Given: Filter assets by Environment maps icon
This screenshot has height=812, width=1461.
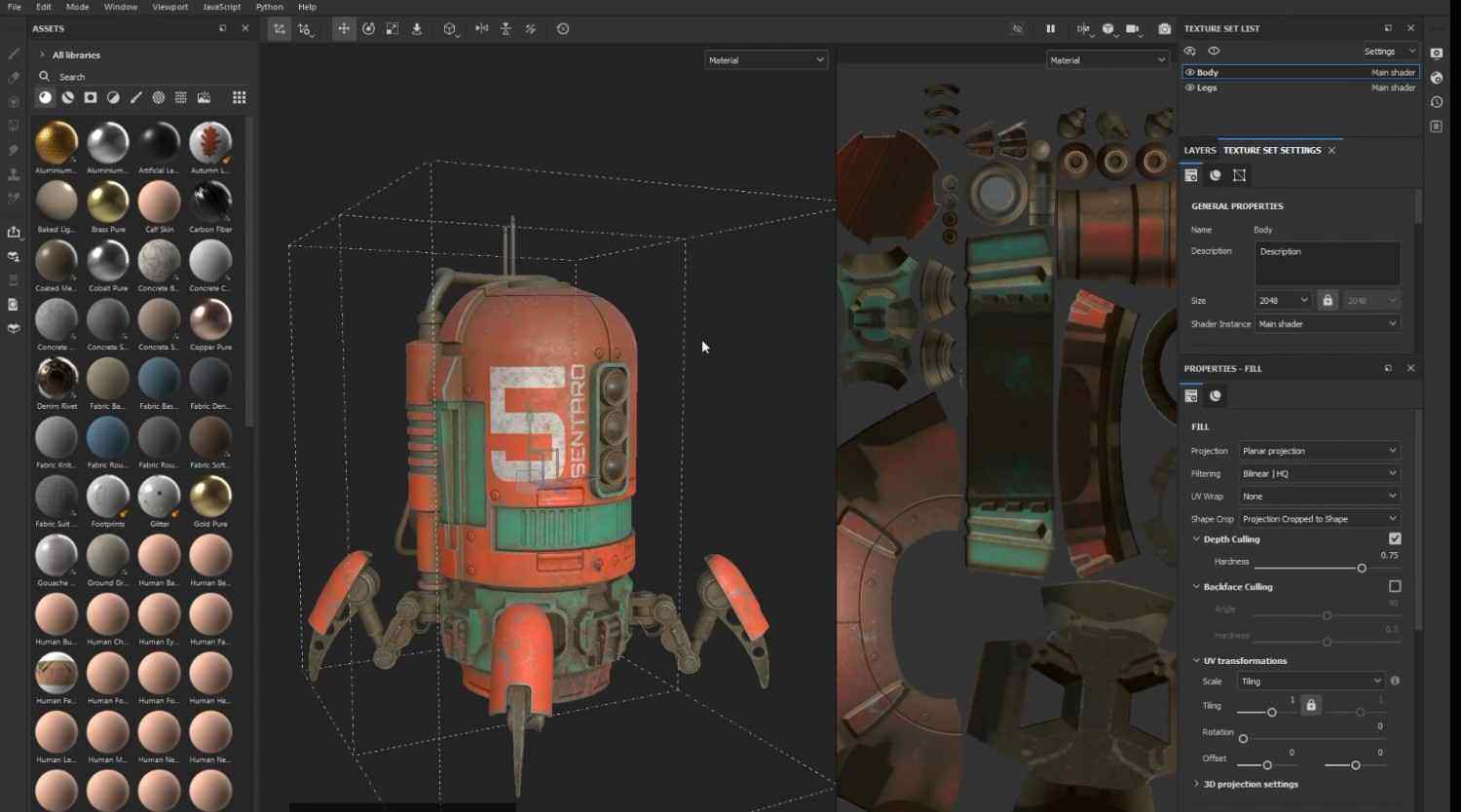Looking at the screenshot, I should (x=204, y=97).
